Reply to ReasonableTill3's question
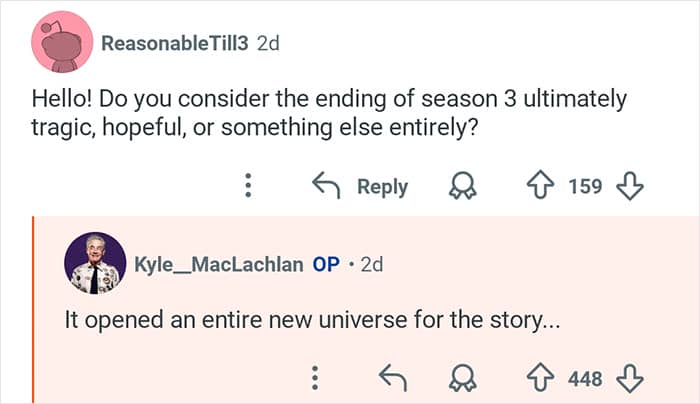The image size is (700, 404). tap(361, 187)
